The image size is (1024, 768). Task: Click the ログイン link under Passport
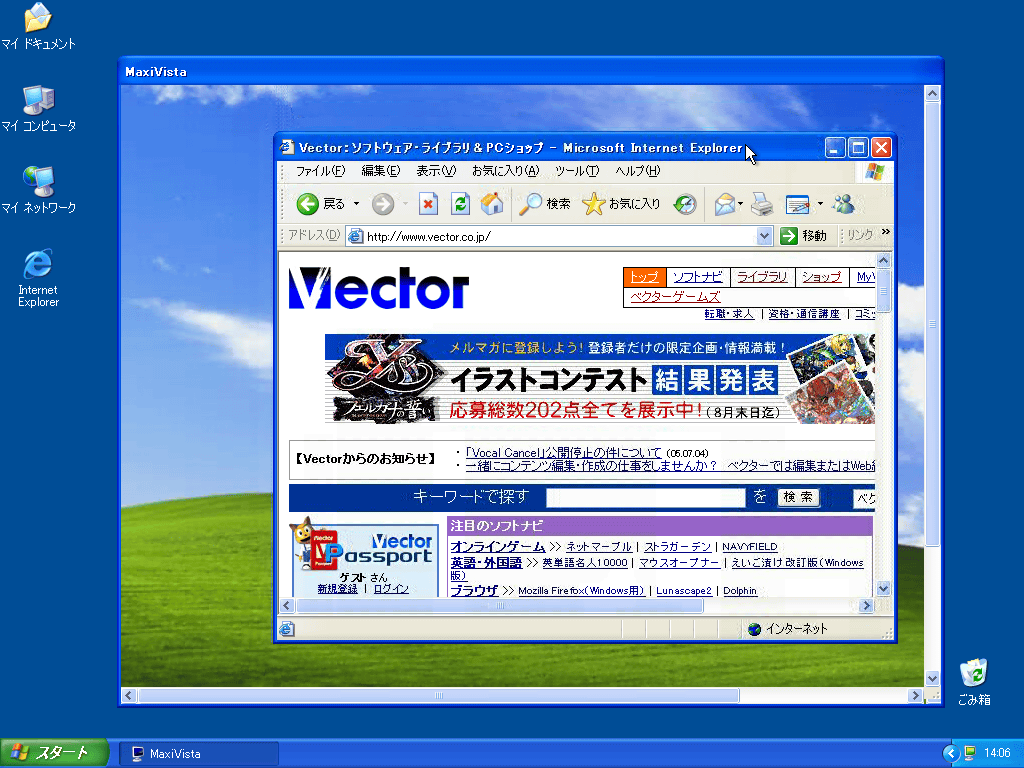click(x=391, y=588)
